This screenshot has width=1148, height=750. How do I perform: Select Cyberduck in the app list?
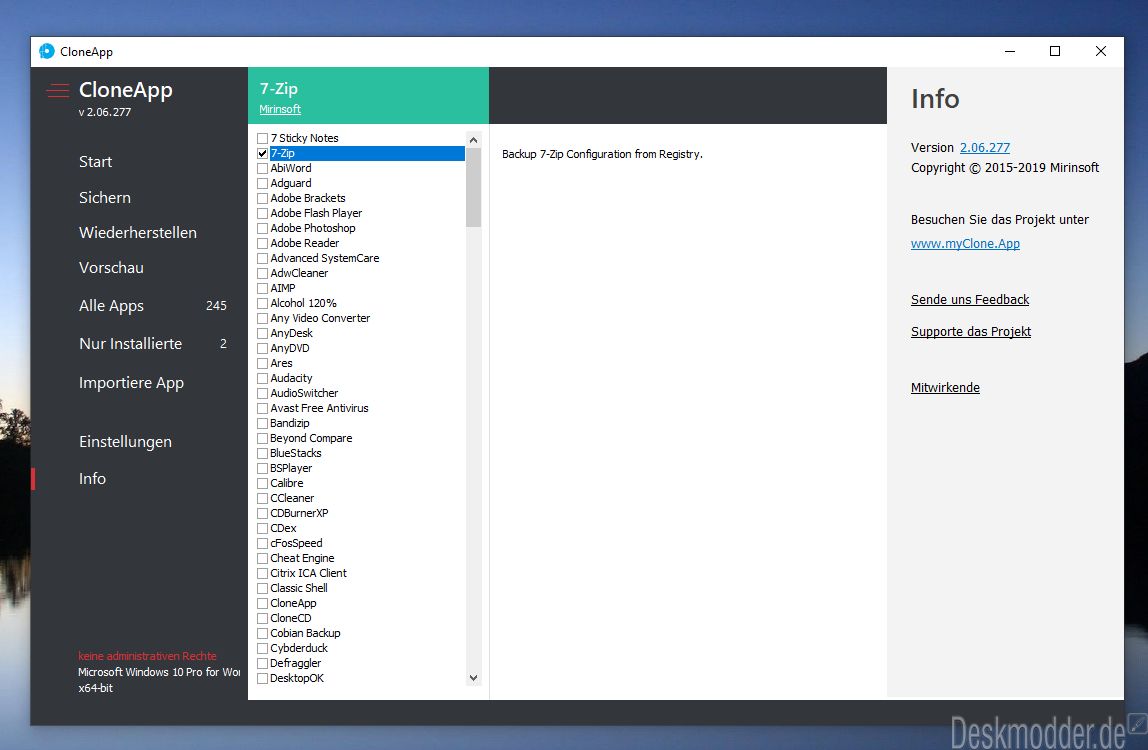point(299,649)
